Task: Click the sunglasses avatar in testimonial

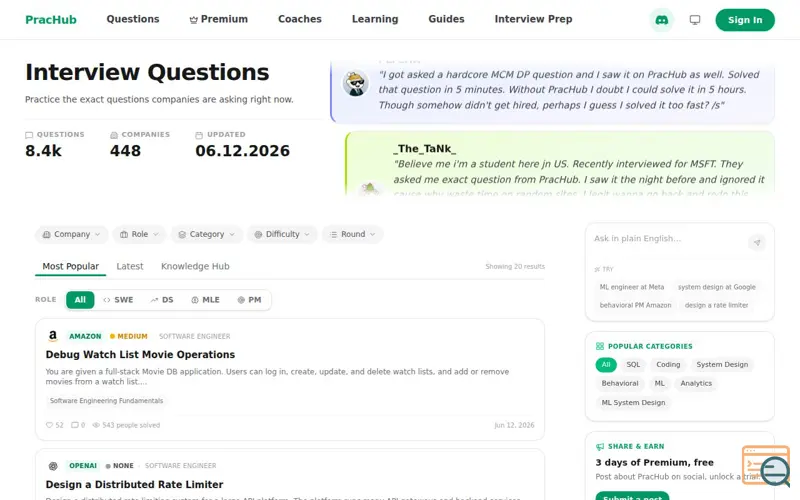Action: 355,84
